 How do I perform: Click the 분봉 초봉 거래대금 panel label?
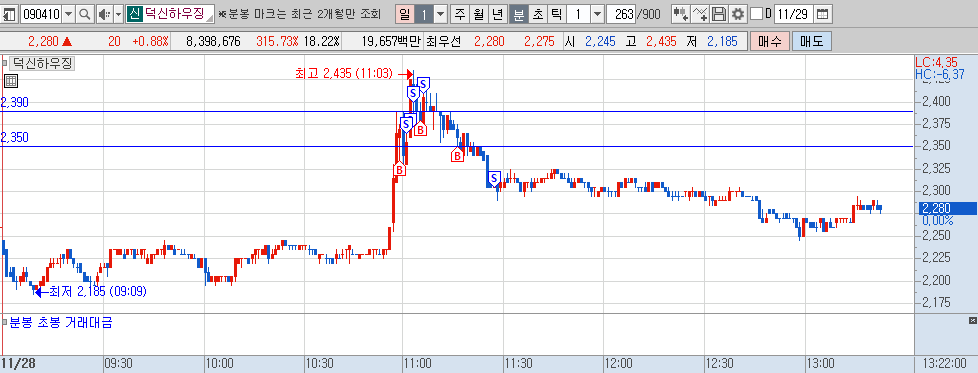tap(61, 322)
